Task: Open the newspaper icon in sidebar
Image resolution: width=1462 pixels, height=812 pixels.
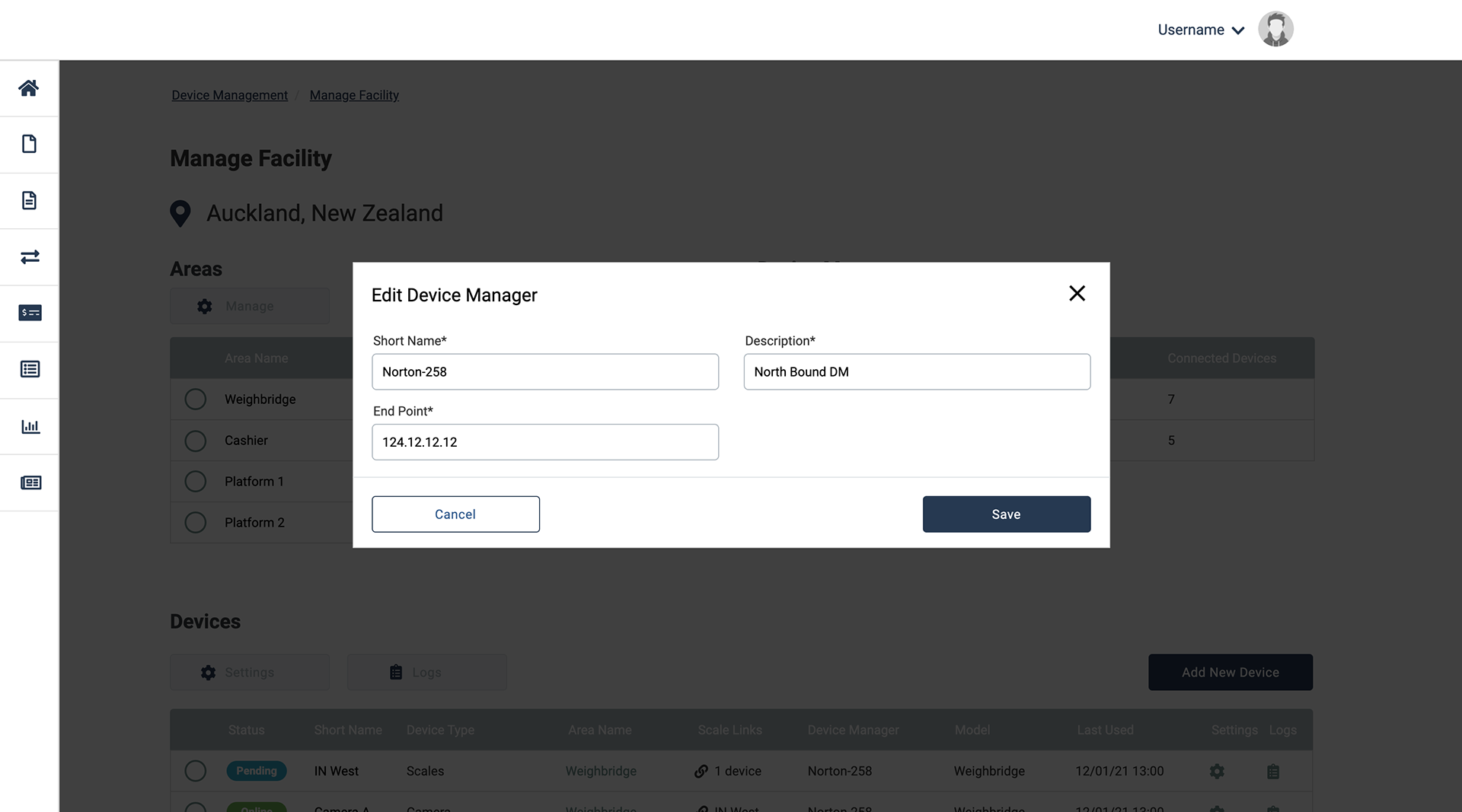Action: click(x=30, y=482)
